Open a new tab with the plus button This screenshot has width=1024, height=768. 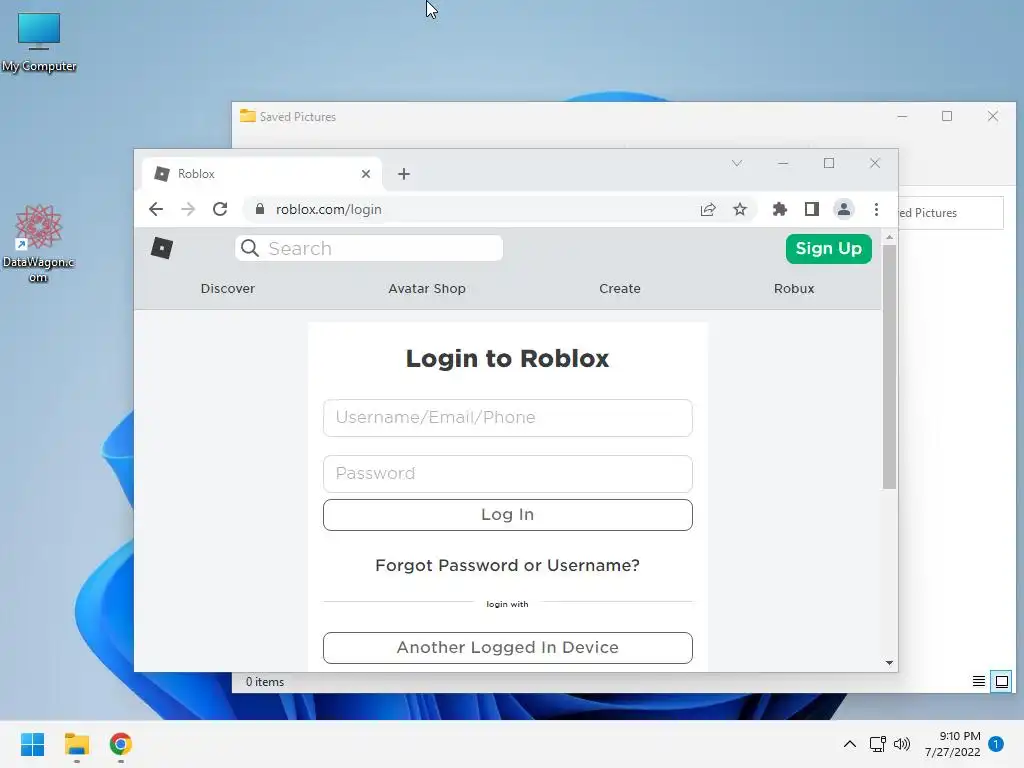tap(404, 174)
